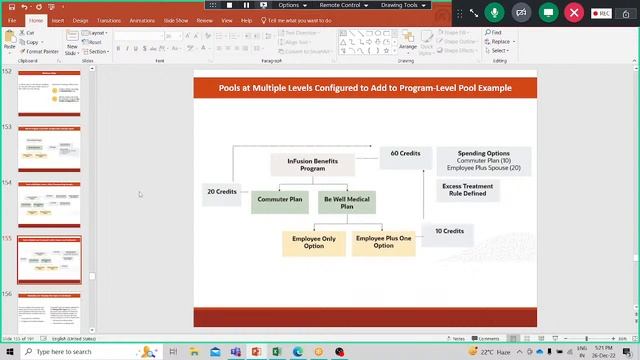This screenshot has height=360, width=640.
Task: Open the Select dropdown in Editing
Action: [497, 51]
